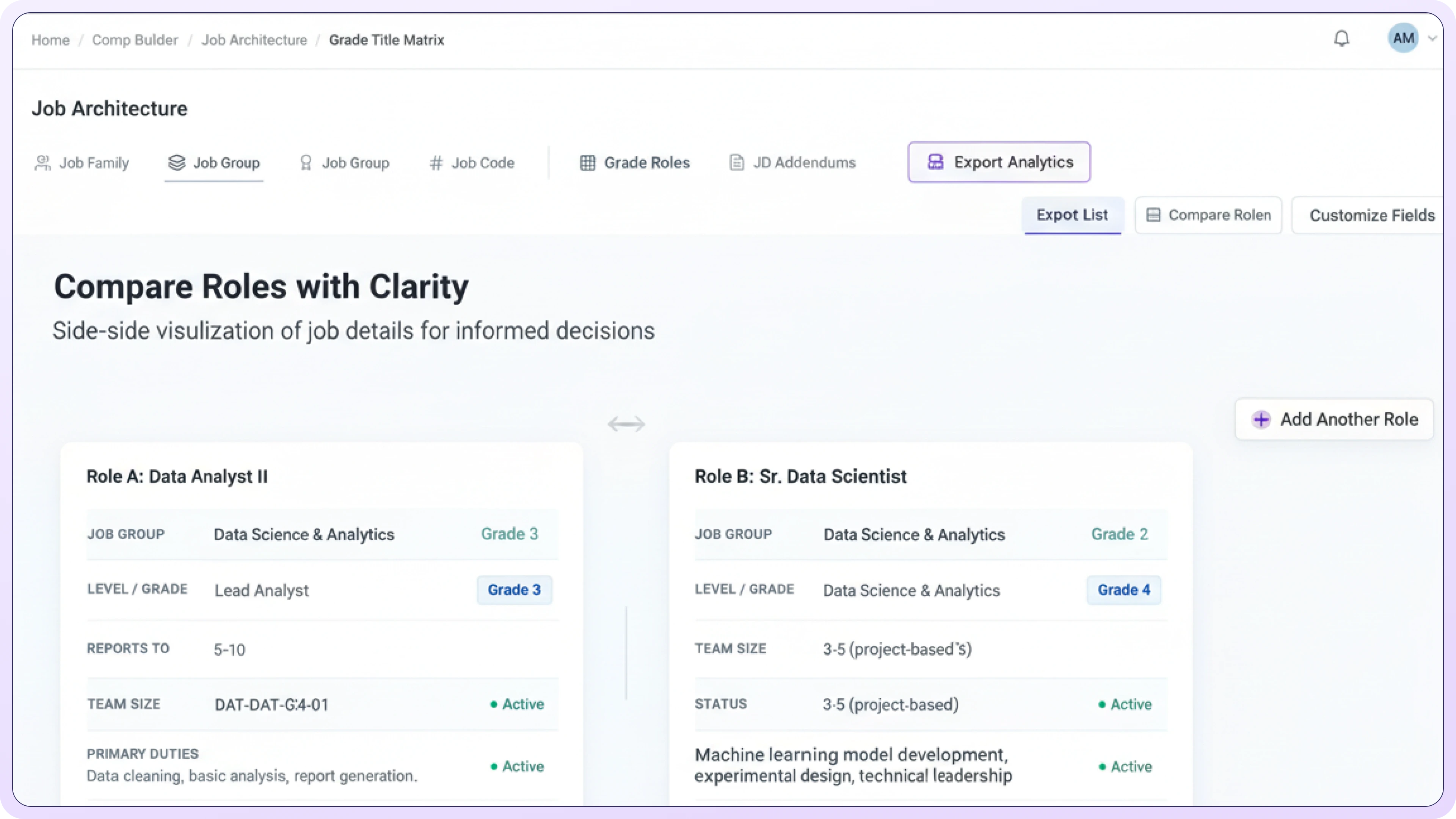Open the Grade Roles grid tab
1456x819 pixels.
[635, 163]
